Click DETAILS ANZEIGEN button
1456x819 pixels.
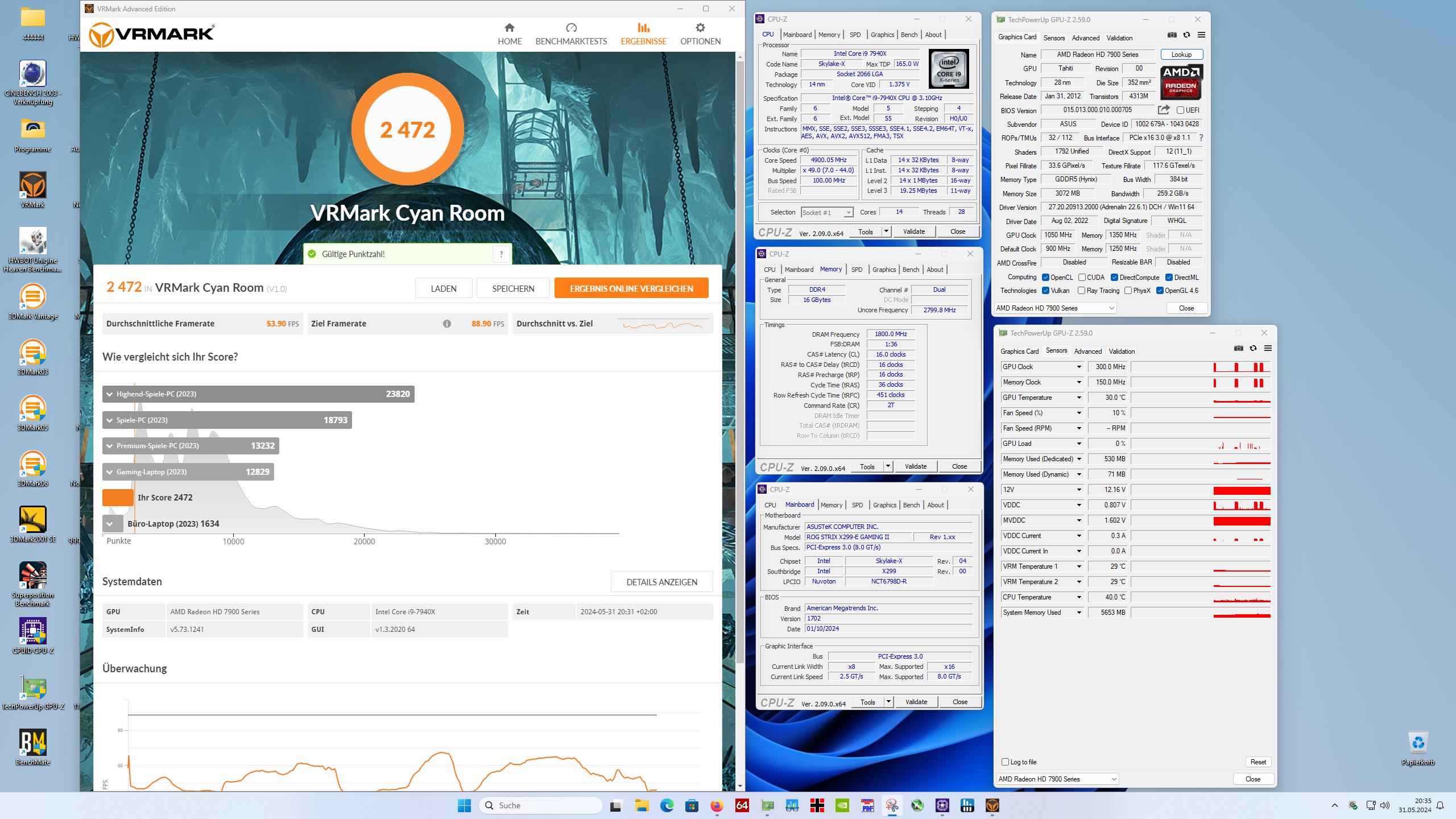[x=661, y=582]
